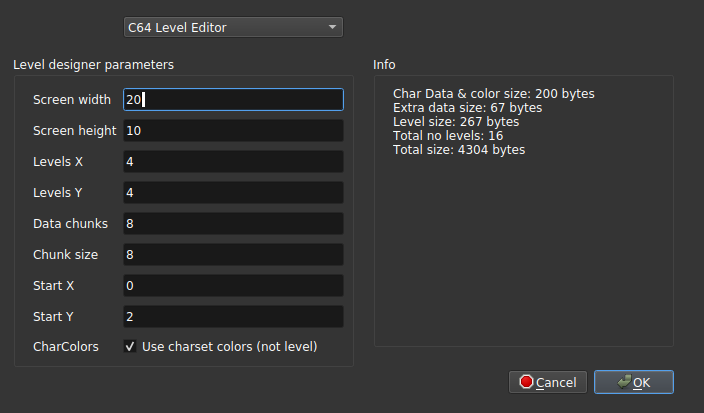Click 'Char Data & color size' line
The height and width of the screenshot is (413, 704).
(x=493, y=94)
